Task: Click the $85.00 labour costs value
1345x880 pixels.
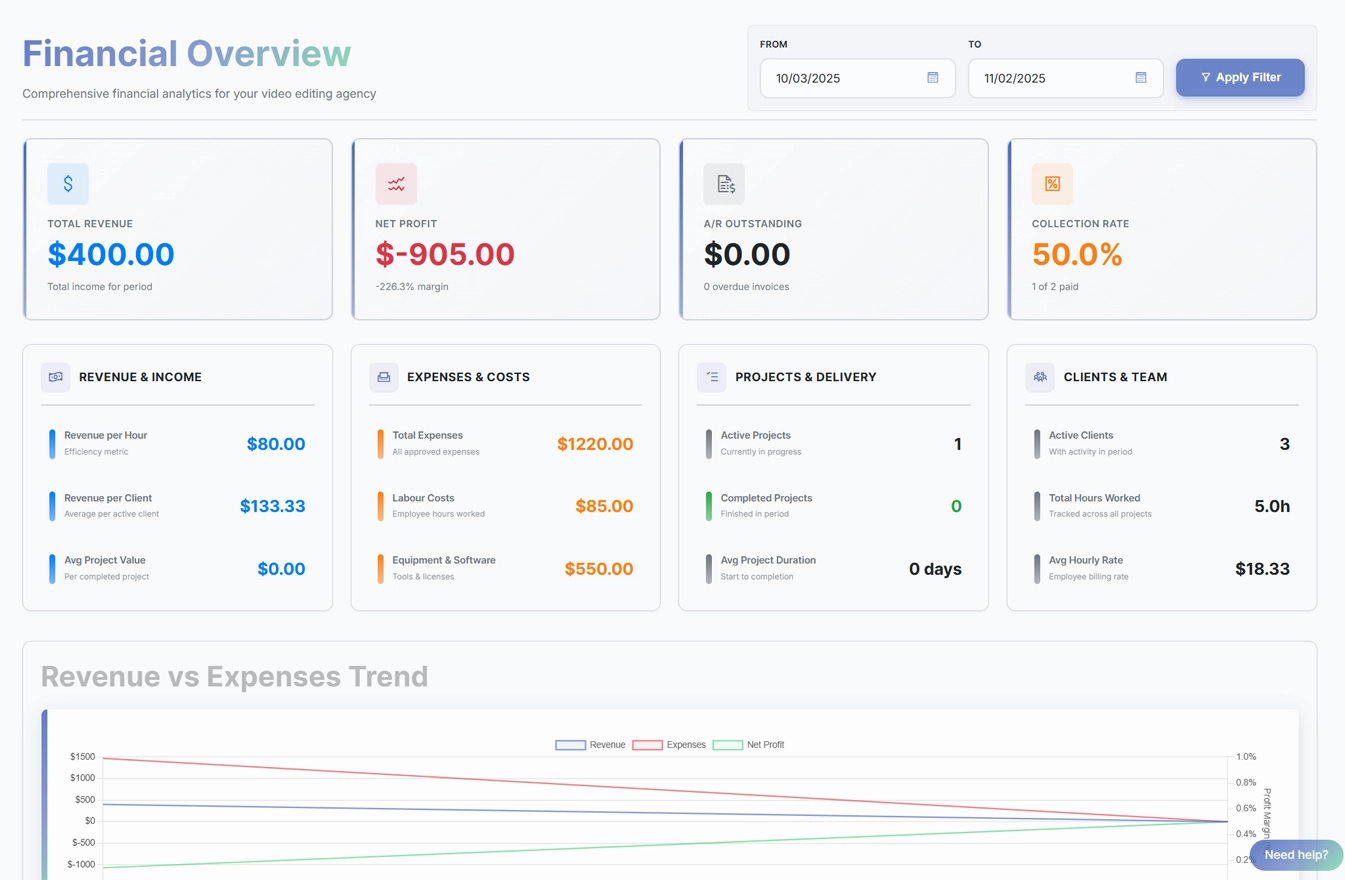Action: [x=604, y=506]
